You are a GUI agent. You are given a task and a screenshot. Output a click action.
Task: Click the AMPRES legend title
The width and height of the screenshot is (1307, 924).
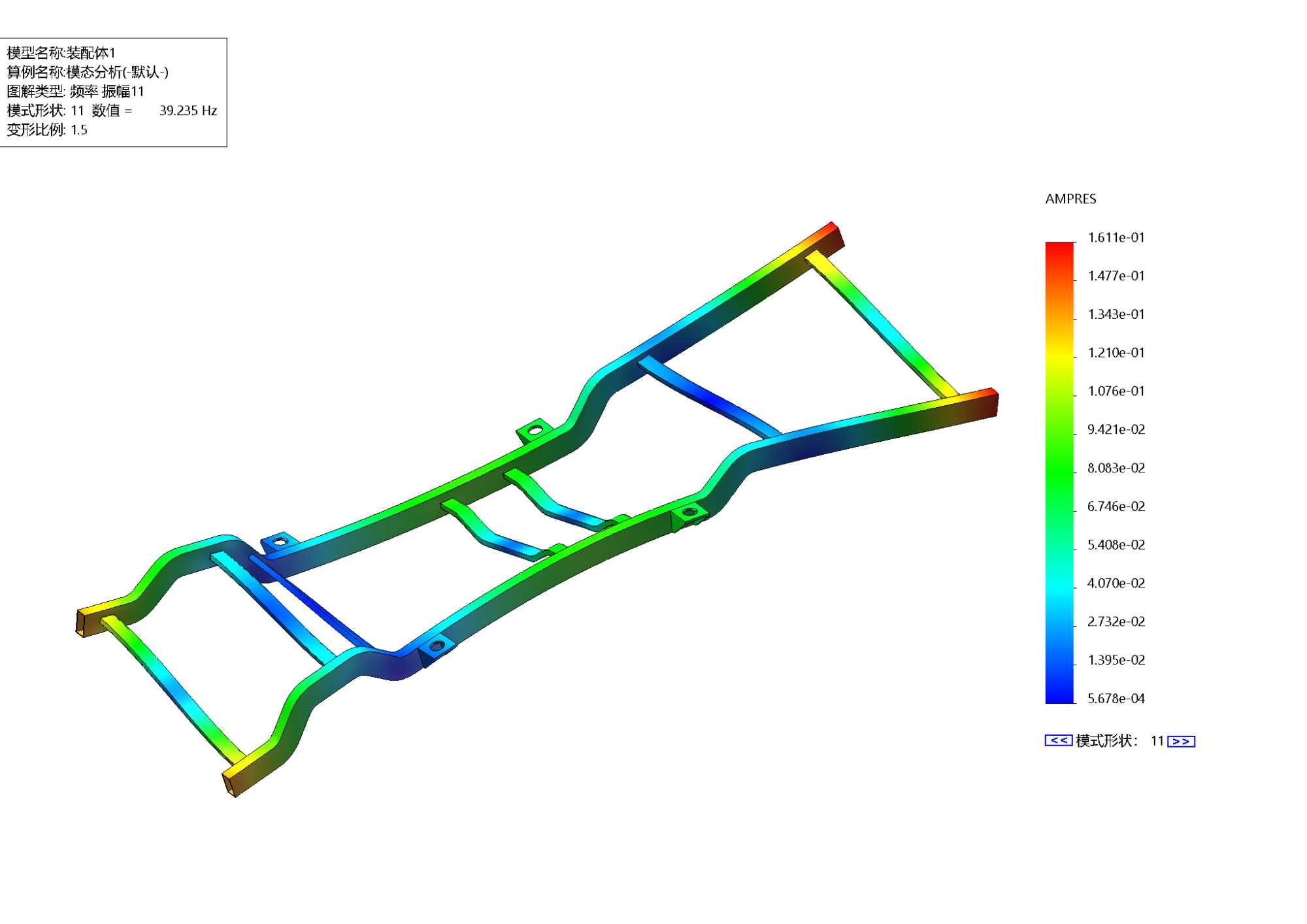click(1070, 199)
